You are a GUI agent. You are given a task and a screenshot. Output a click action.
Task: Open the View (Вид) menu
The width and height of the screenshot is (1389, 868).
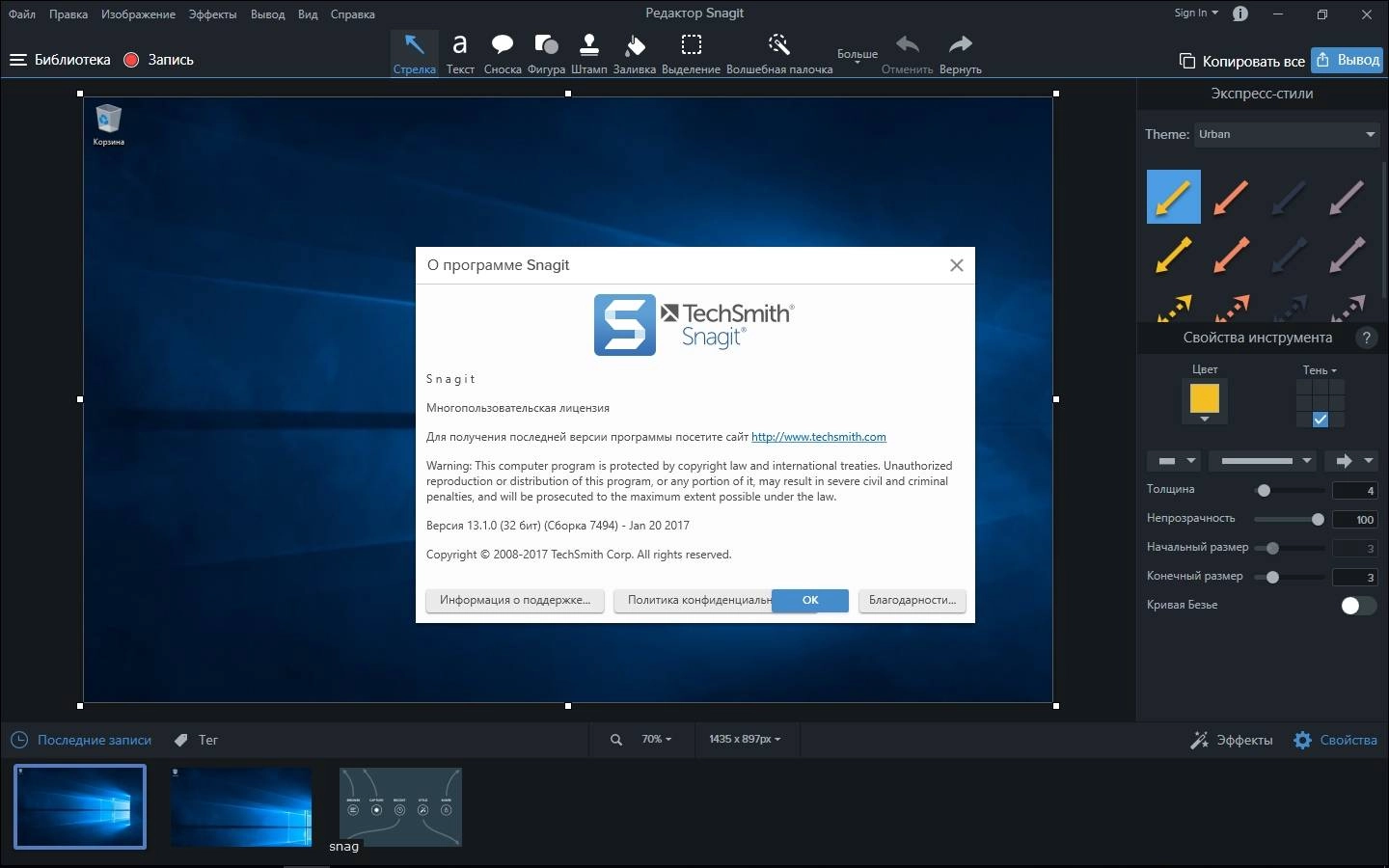(308, 14)
